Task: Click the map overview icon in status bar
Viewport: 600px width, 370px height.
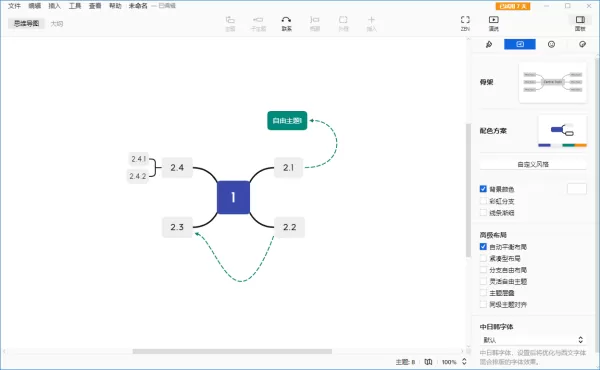Action: [428, 362]
